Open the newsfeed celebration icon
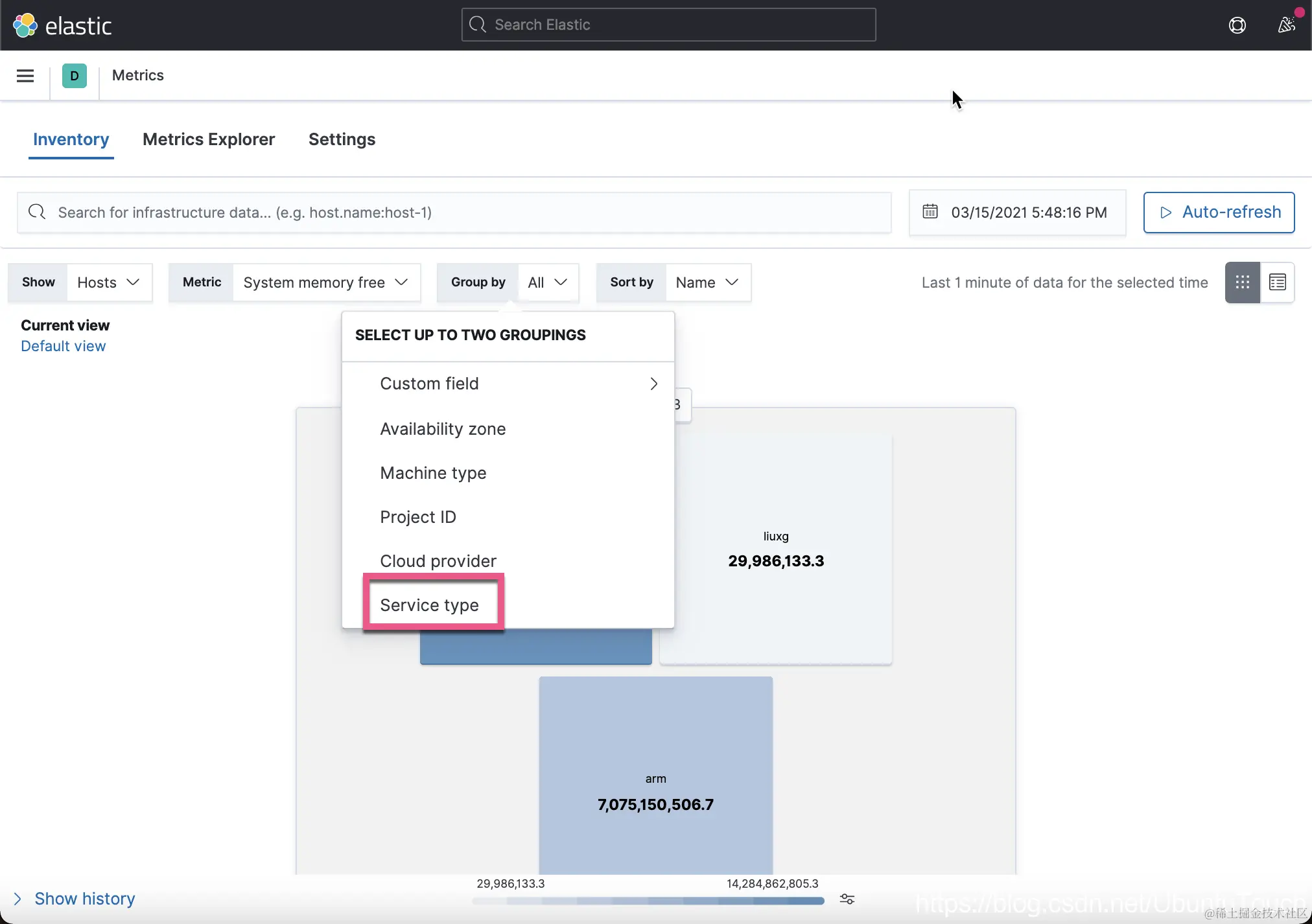The image size is (1312, 924). (1286, 25)
